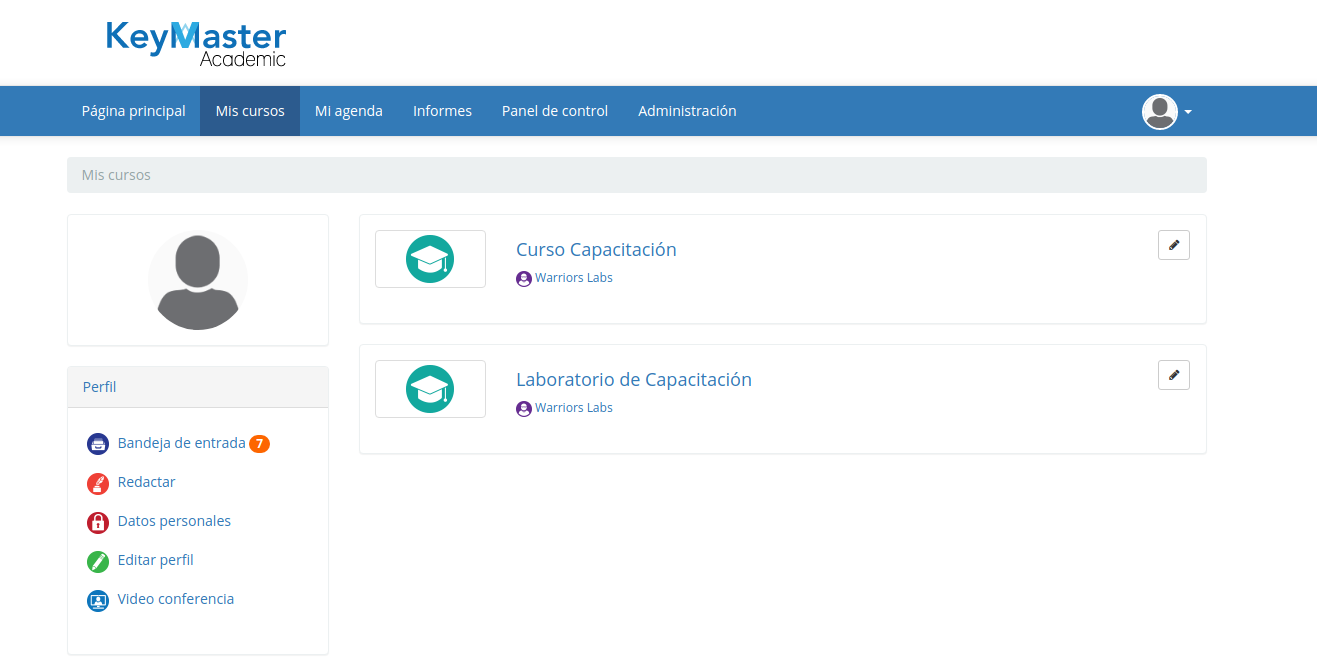Go to Página principal in navigation bar
Viewport: 1317px width, 668px height.
click(x=133, y=111)
